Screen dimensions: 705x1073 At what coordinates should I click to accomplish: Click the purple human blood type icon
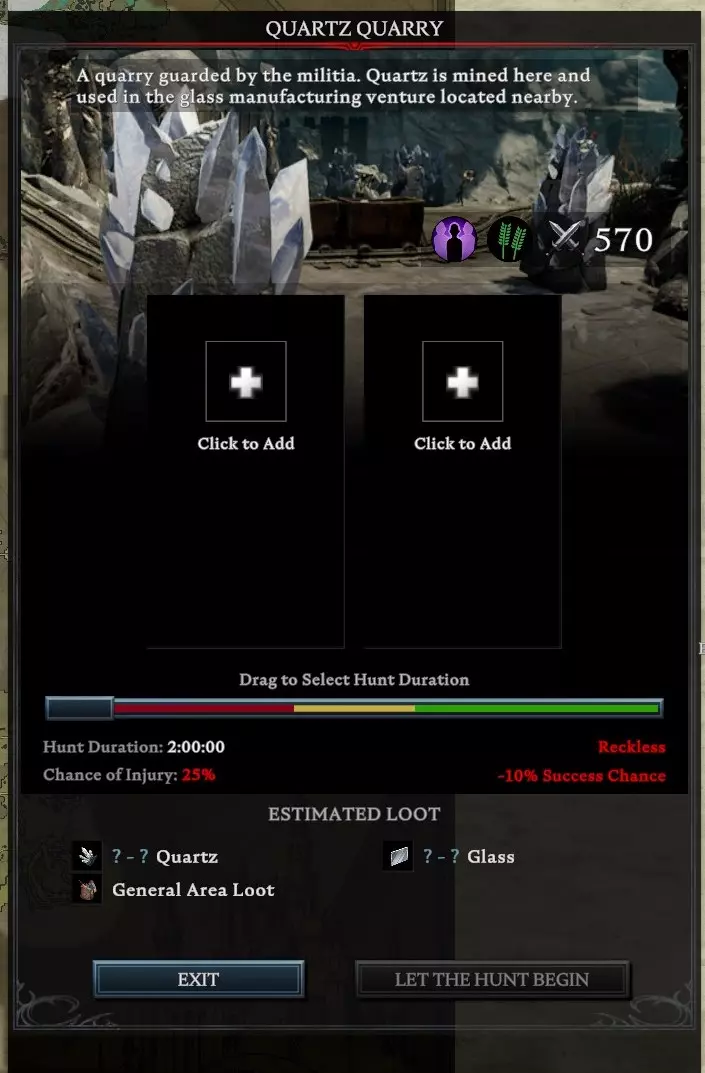454,239
